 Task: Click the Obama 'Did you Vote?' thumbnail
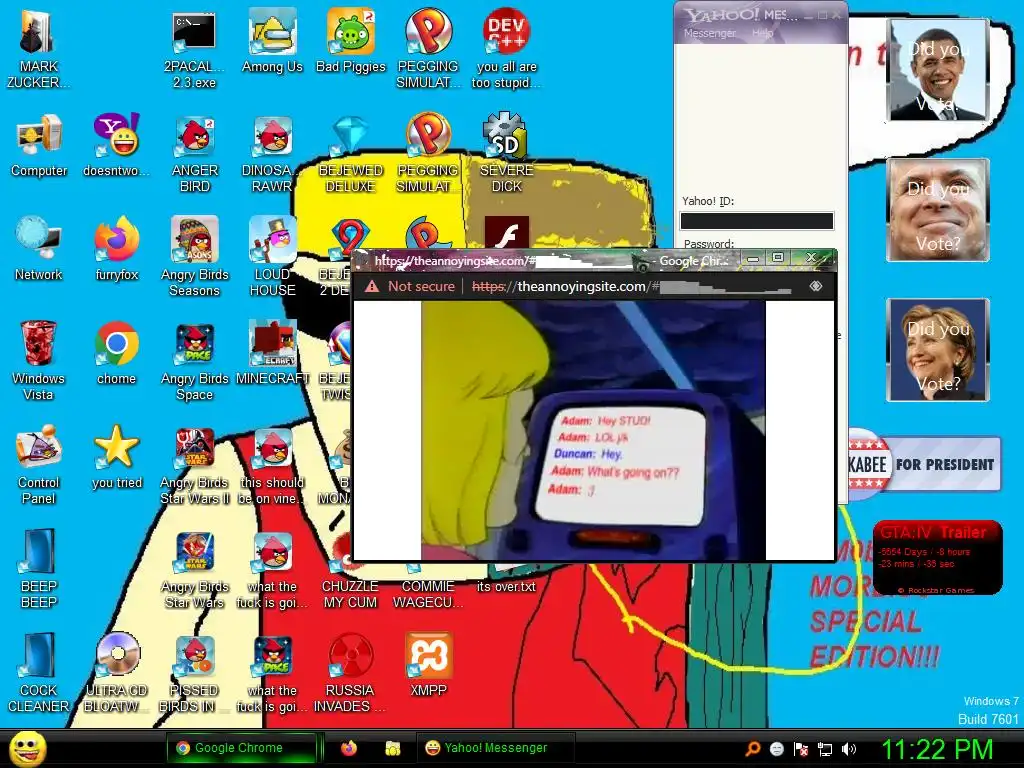(938, 69)
